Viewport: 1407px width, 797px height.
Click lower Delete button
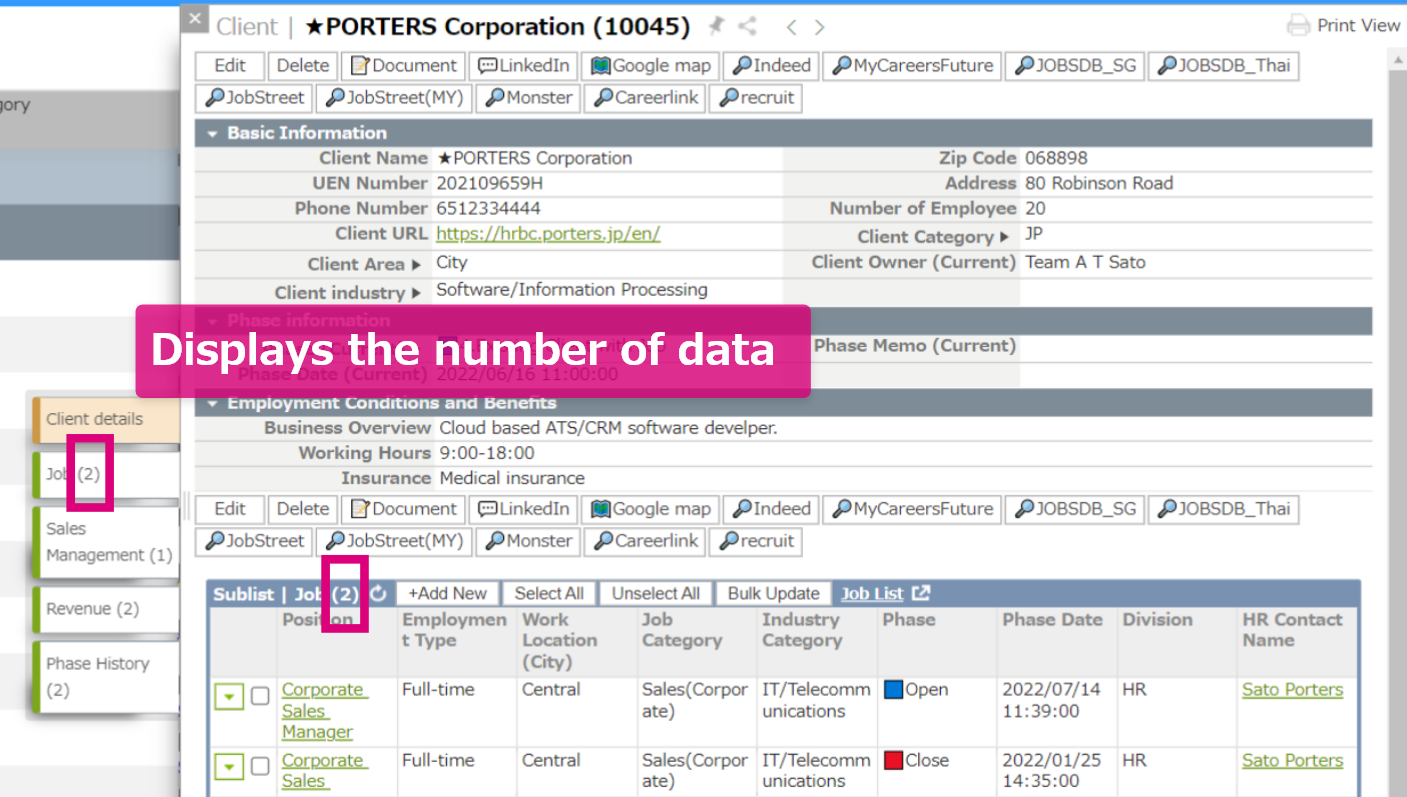(303, 509)
